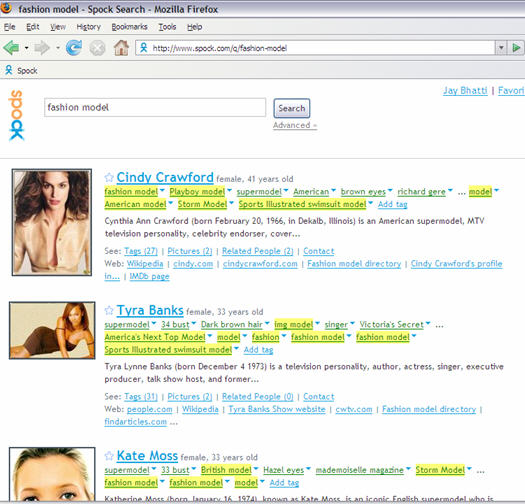Click Contact link for Tyra Banks

click(x=319, y=397)
